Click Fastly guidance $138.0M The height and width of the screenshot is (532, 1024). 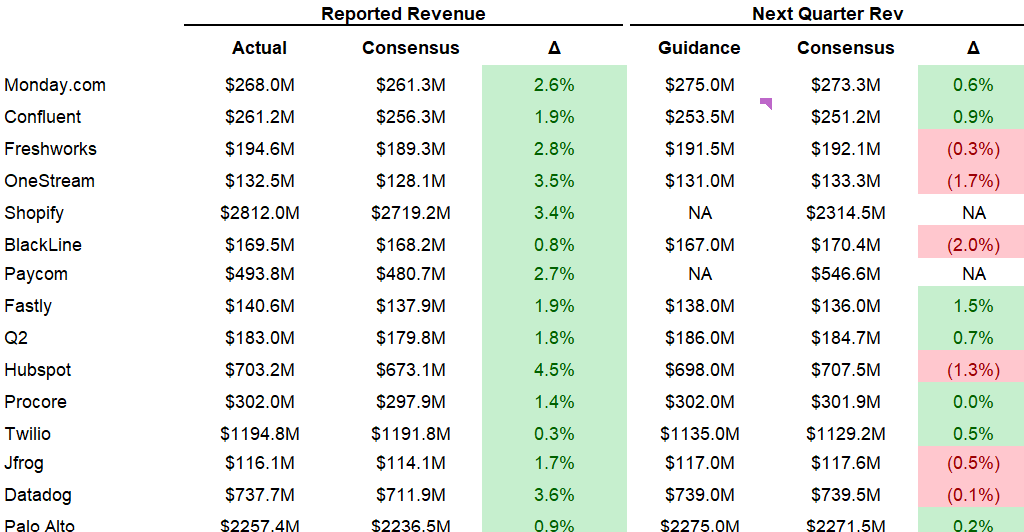click(x=699, y=306)
